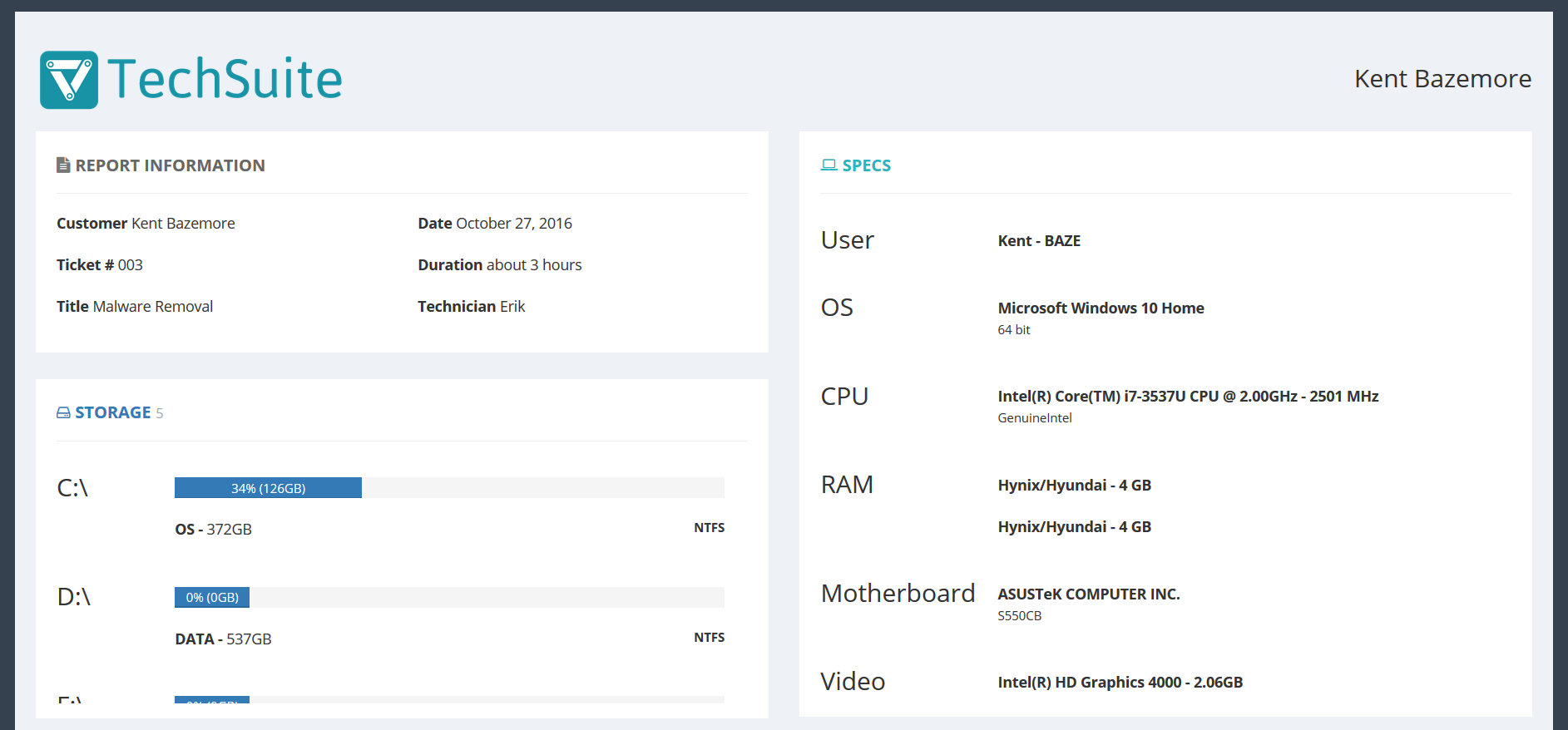Select the Intel Core i7-3537U CPU text
The width and height of the screenshot is (1568, 730).
1188,396
